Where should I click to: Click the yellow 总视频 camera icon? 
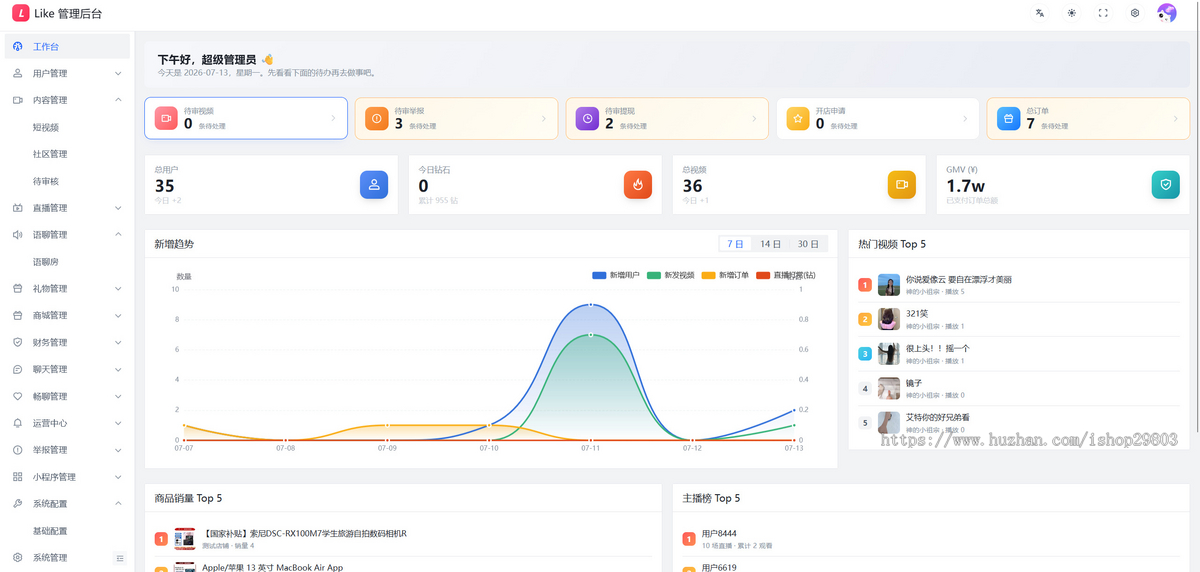(902, 185)
